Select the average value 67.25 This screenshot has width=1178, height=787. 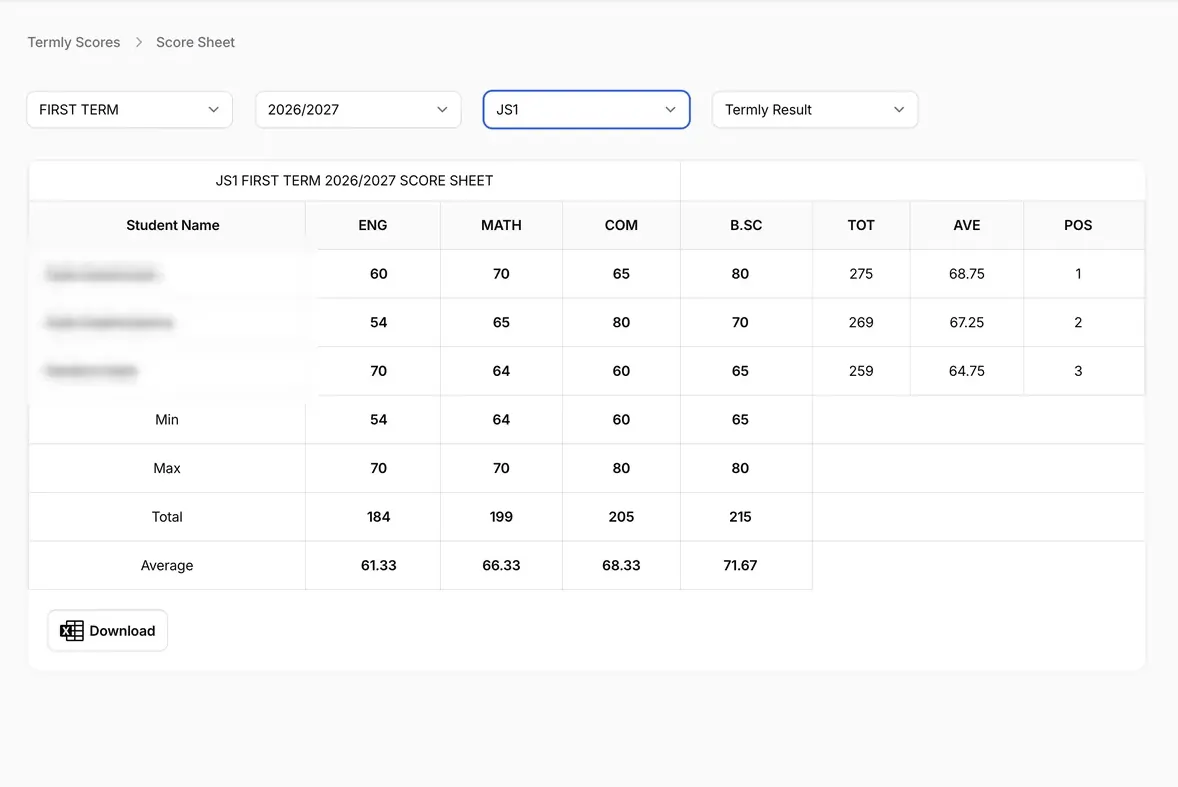967,322
